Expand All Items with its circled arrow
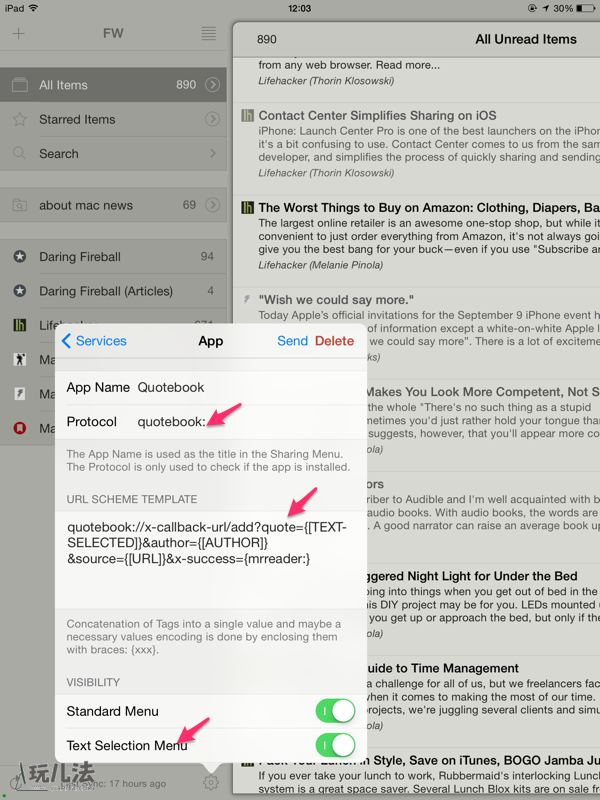 [212, 85]
